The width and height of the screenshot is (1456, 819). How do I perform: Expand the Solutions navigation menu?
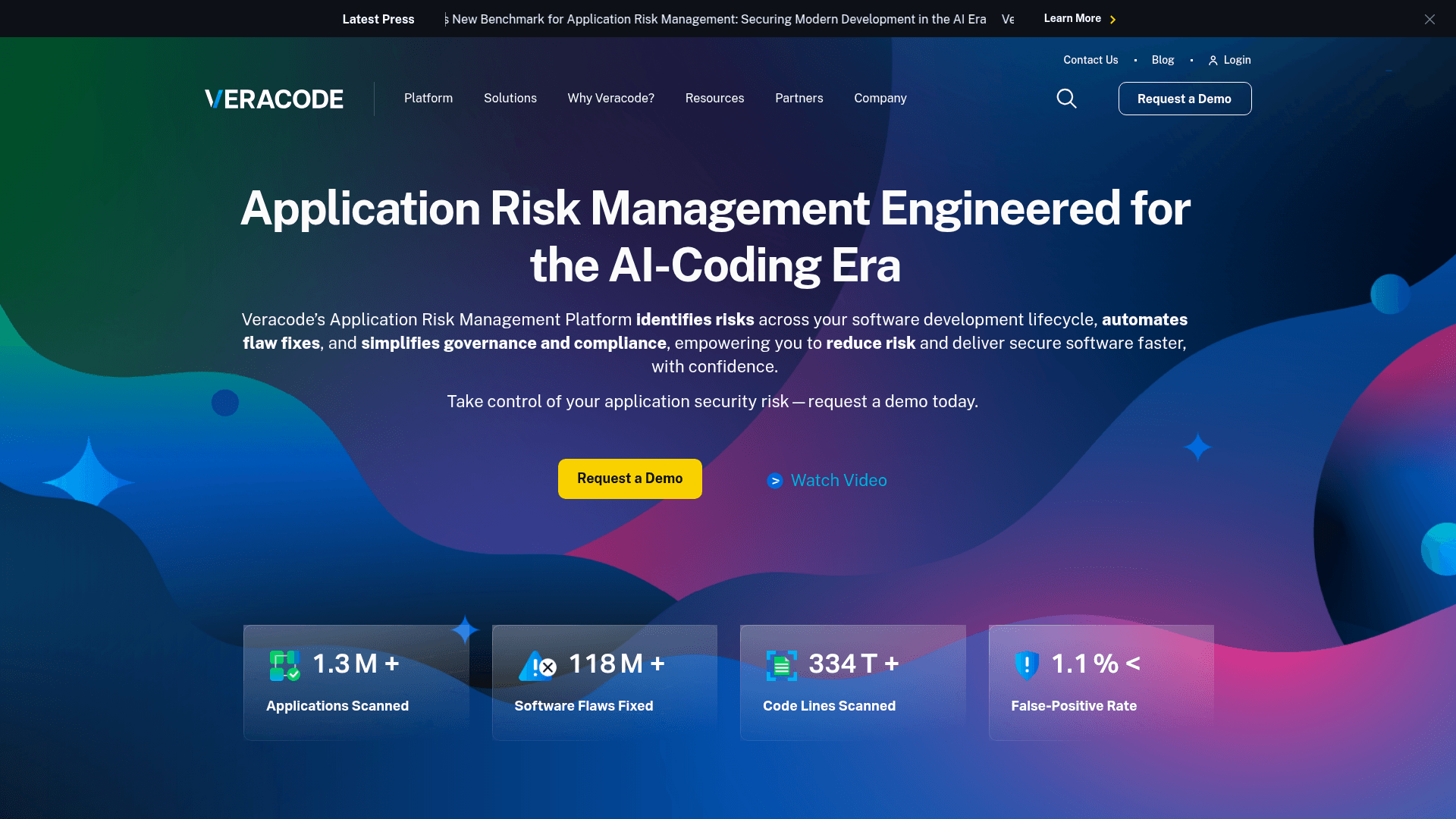(x=510, y=99)
